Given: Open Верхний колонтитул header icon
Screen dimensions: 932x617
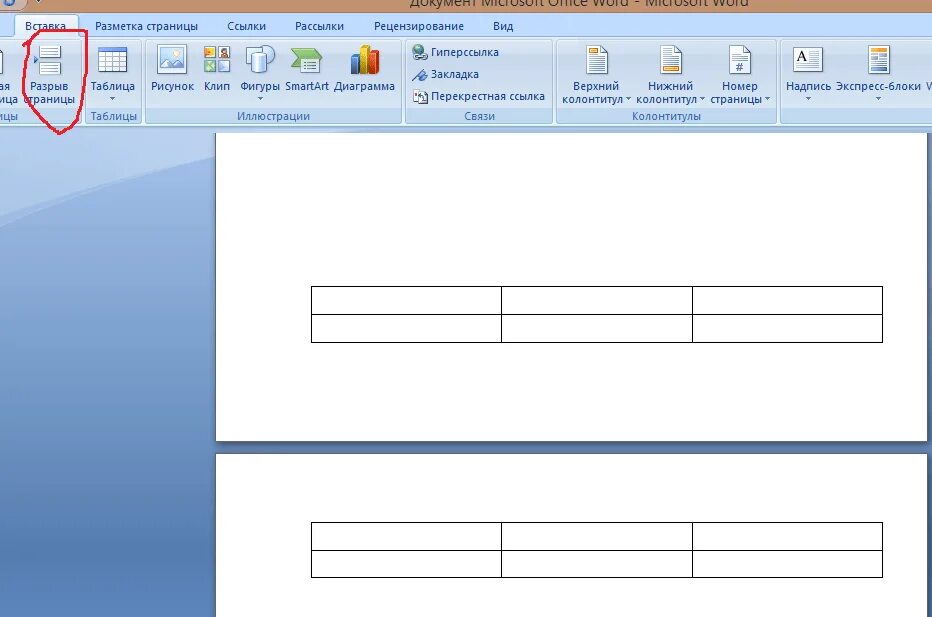Looking at the screenshot, I should tap(596, 60).
